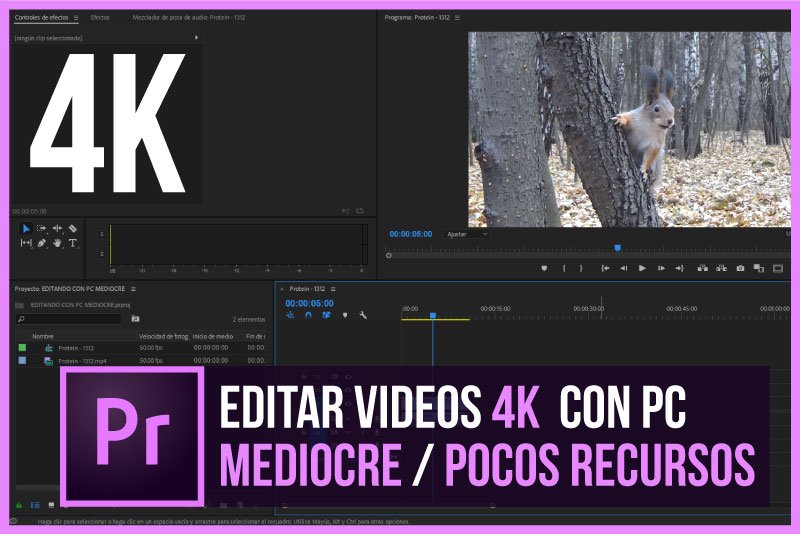Image resolution: width=800 pixels, height=534 pixels.
Task: Switch project panel to list view icon
Action: click(35, 505)
